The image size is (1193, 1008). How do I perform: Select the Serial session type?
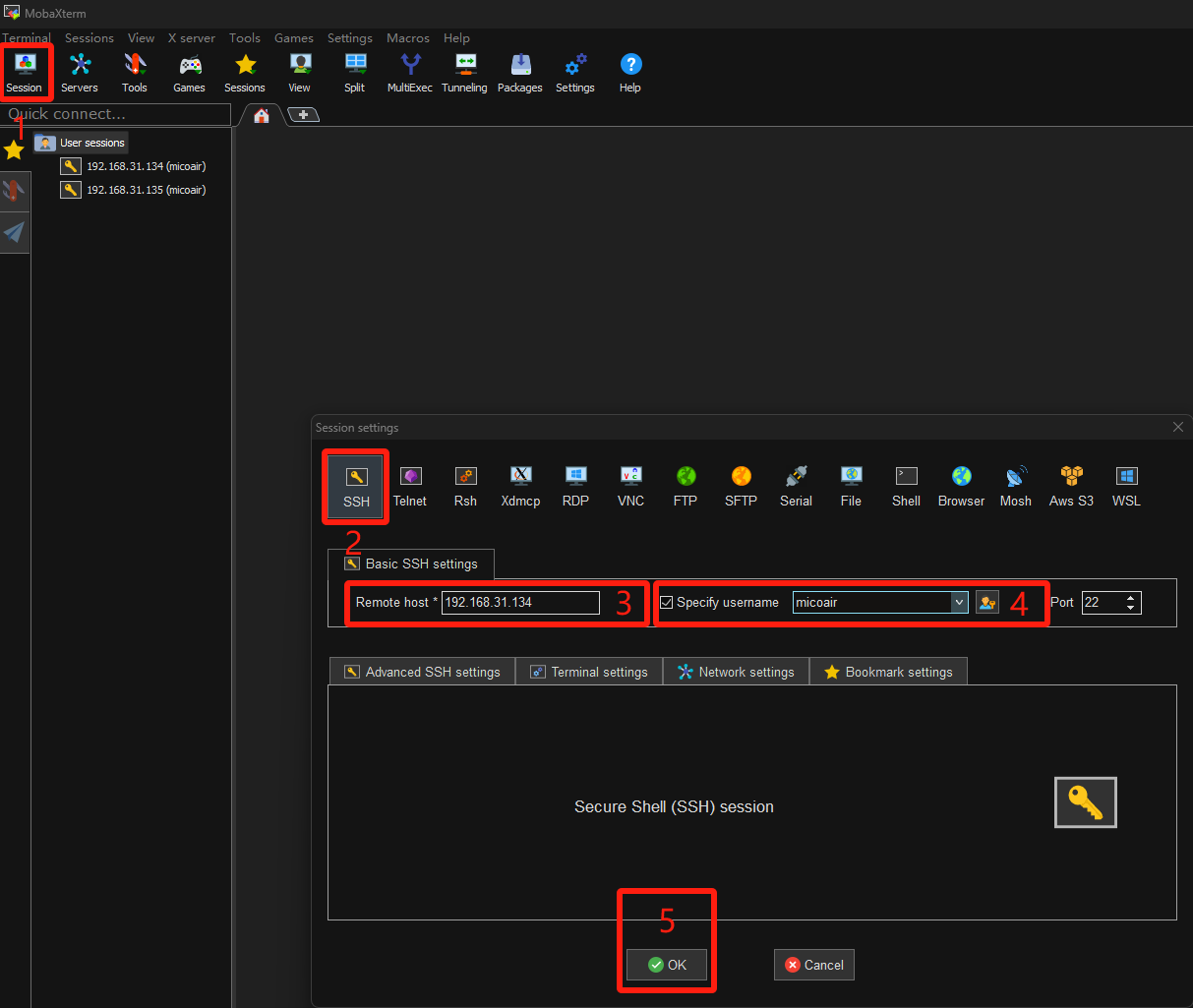pyautogui.click(x=796, y=486)
